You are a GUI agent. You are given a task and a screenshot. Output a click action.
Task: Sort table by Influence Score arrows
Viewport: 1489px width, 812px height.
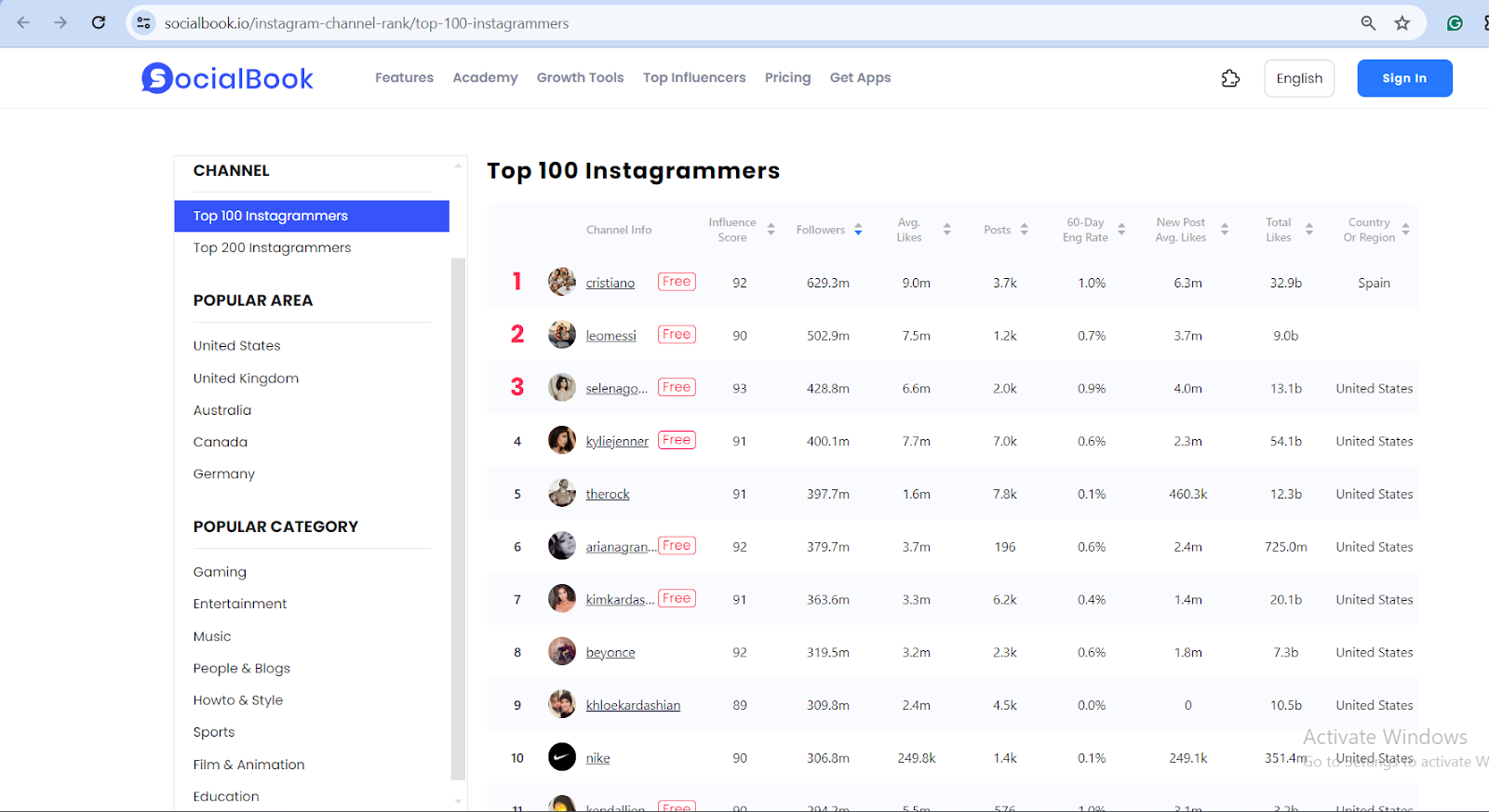point(771,230)
